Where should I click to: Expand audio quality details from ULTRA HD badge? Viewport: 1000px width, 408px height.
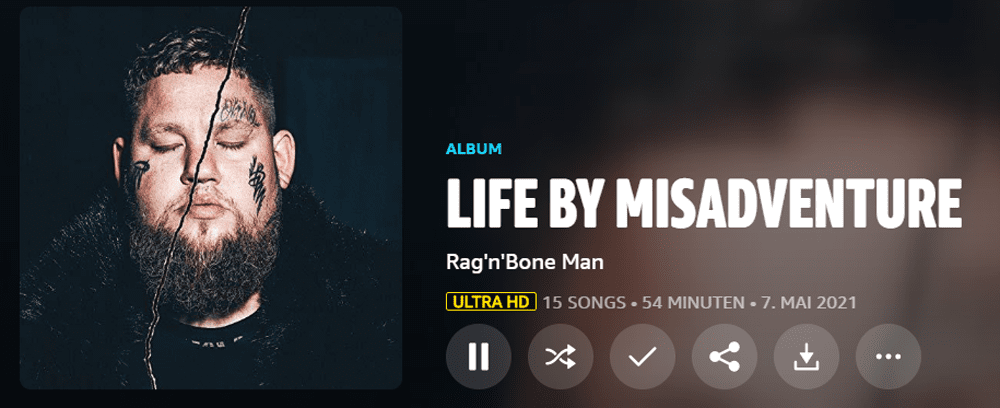(x=491, y=302)
